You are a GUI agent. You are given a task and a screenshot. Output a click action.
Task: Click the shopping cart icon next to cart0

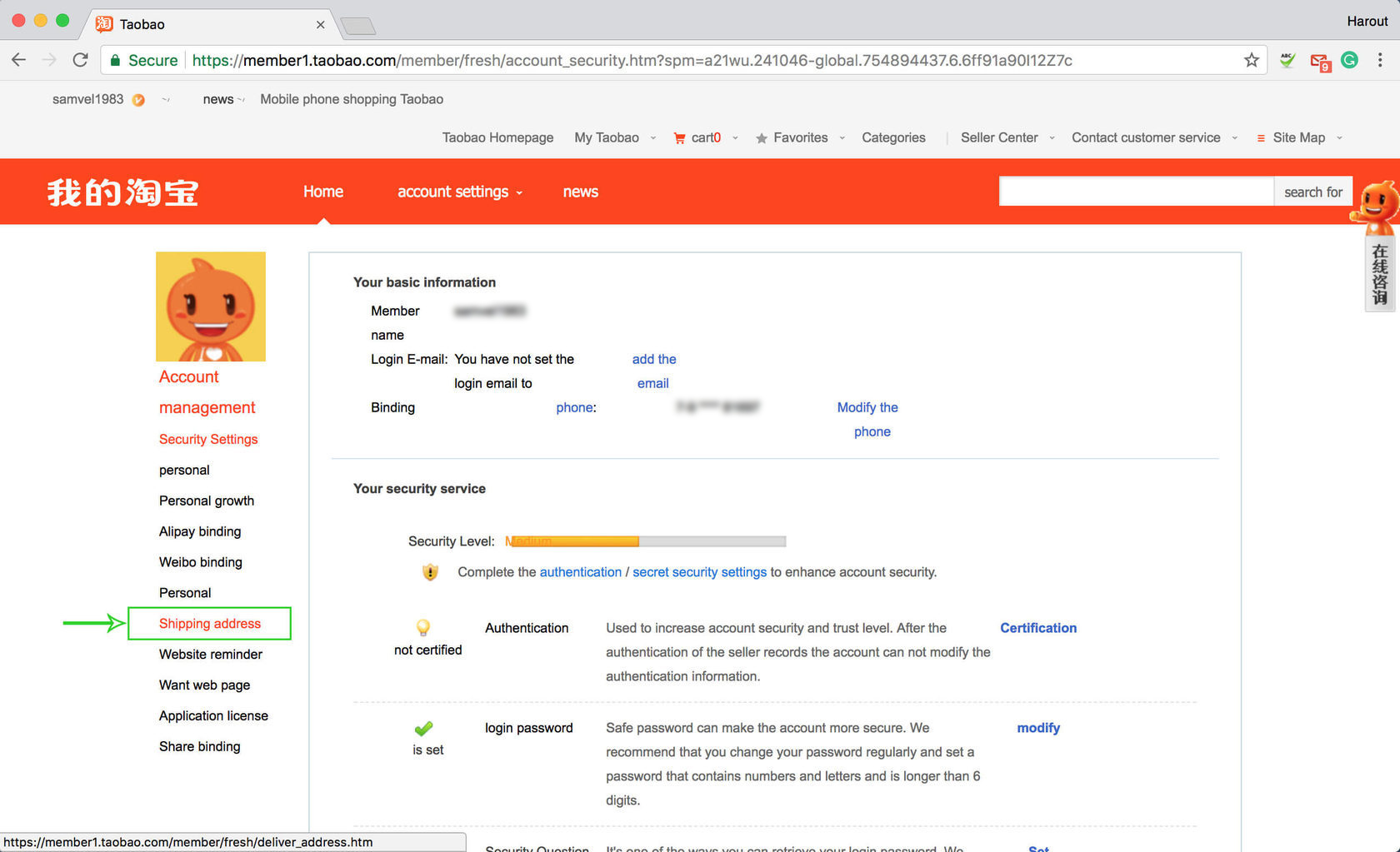pyautogui.click(x=678, y=137)
